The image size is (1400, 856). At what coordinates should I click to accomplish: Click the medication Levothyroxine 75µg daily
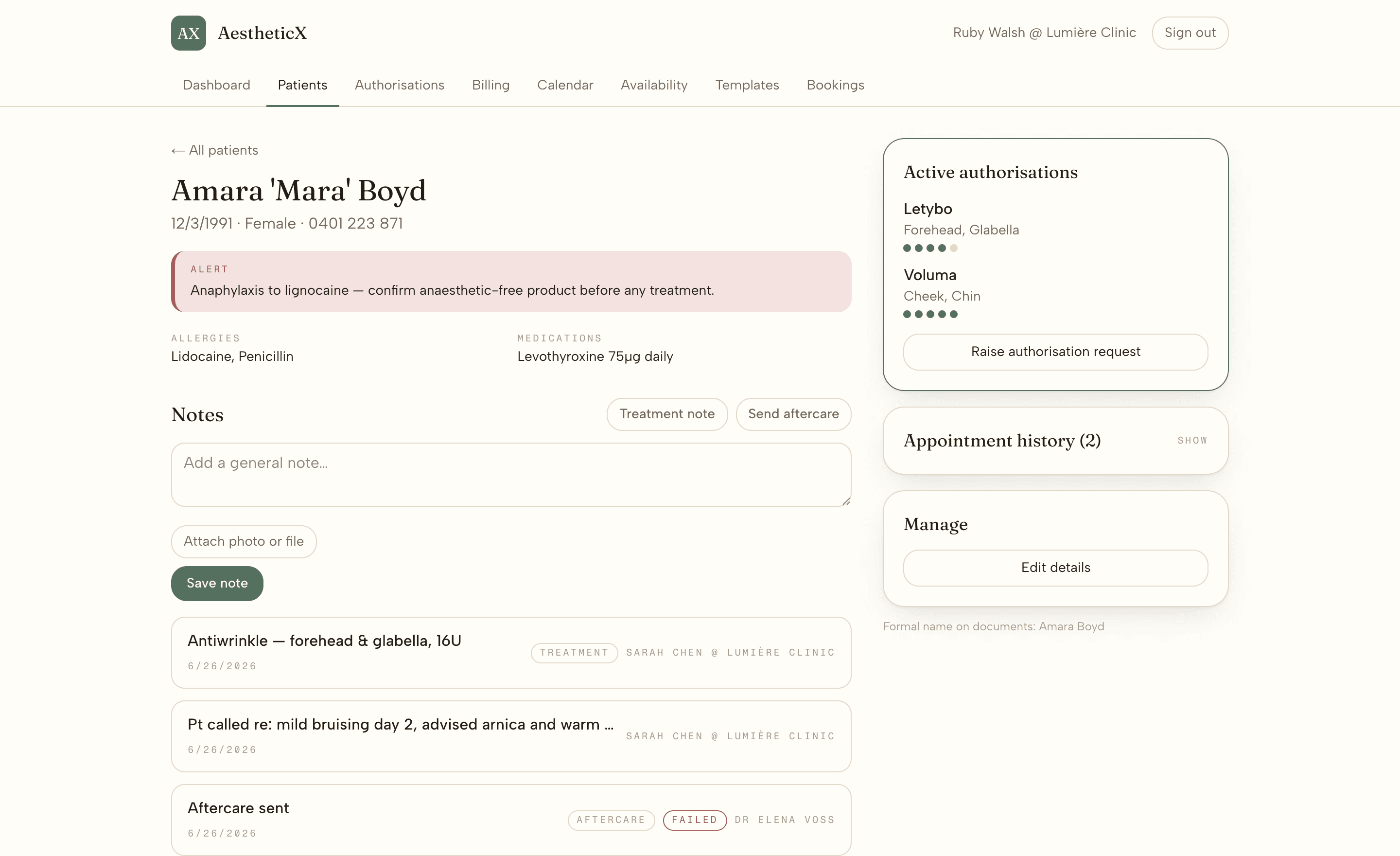595,357
